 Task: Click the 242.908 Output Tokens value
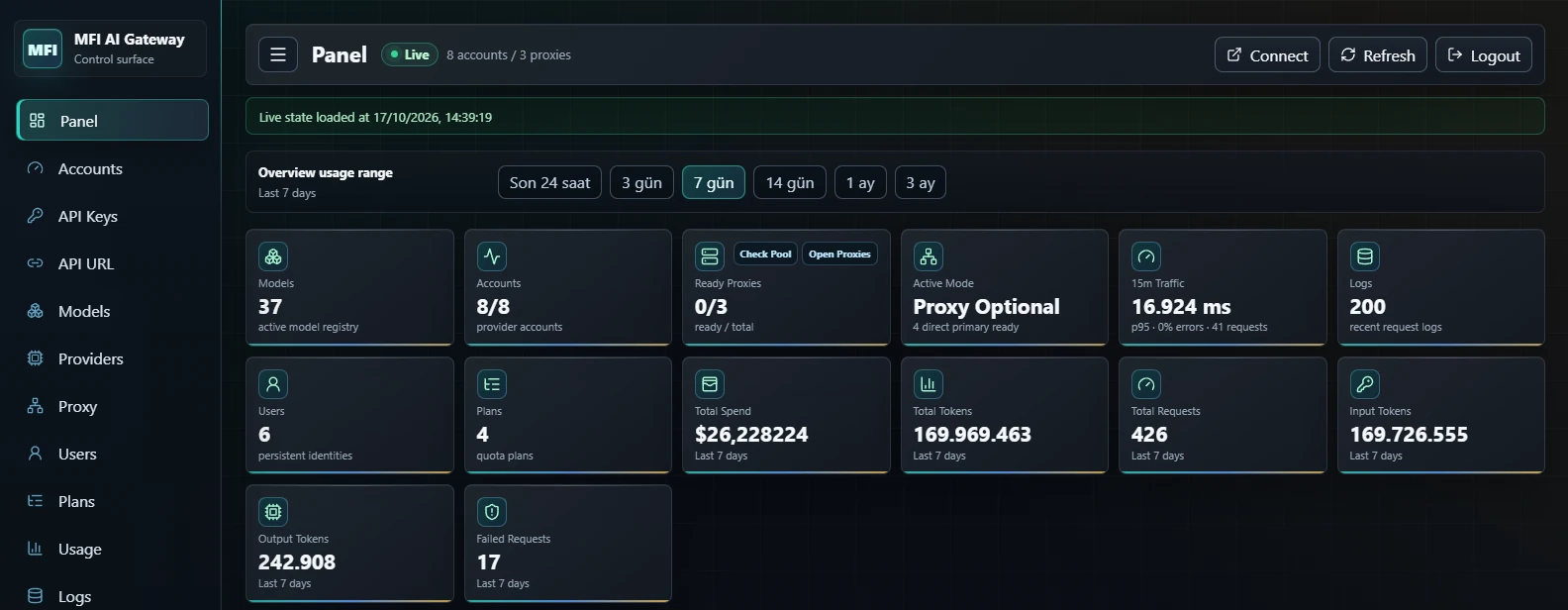(x=297, y=562)
